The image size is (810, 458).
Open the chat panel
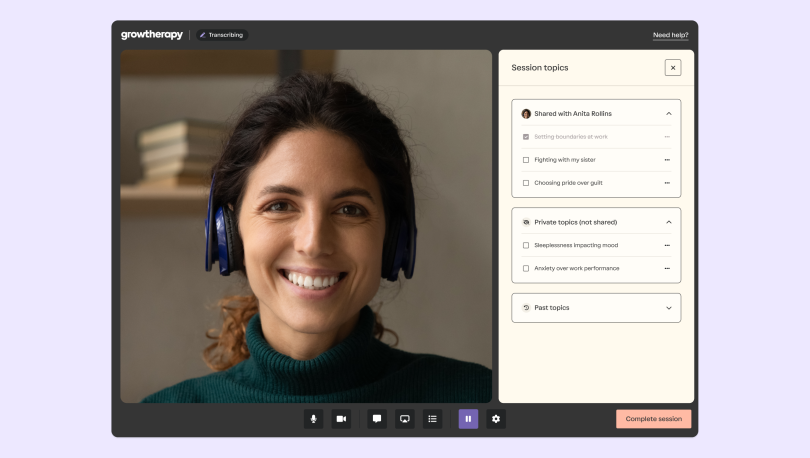point(377,419)
